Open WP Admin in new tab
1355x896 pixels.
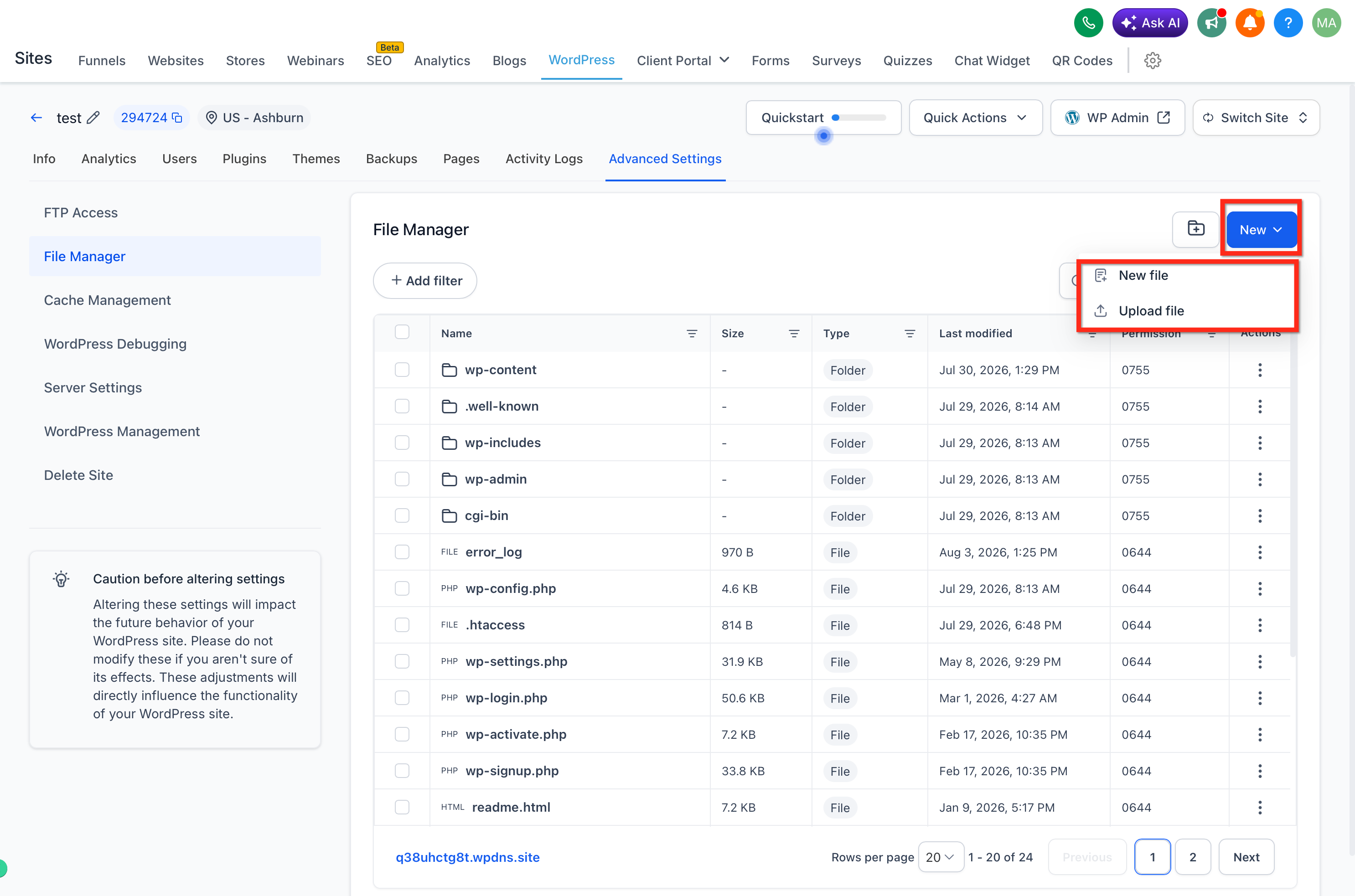[x=1117, y=118]
